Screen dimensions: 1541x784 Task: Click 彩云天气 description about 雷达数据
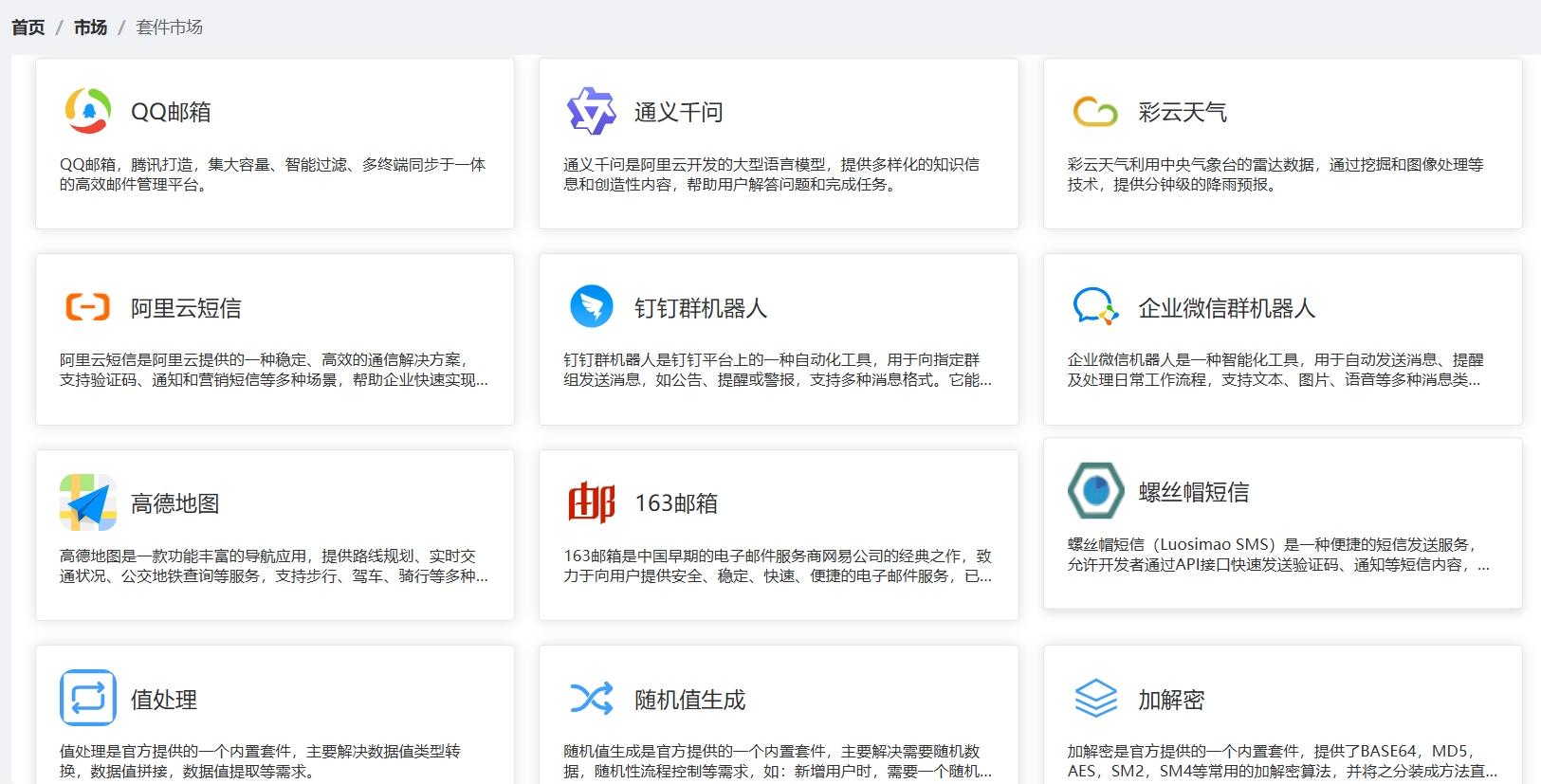click(1275, 174)
